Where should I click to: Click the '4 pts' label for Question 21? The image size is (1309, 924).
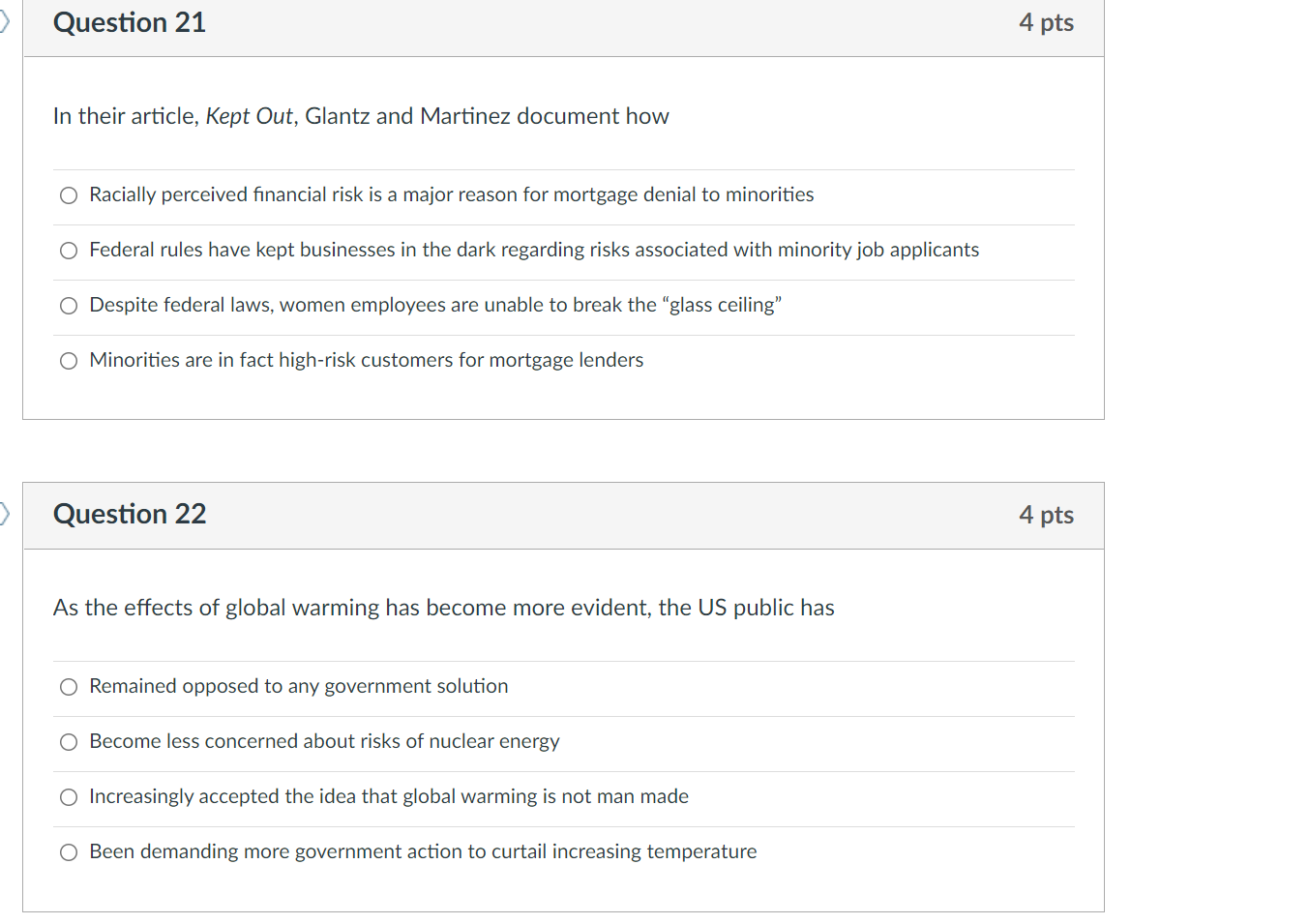(x=1046, y=22)
